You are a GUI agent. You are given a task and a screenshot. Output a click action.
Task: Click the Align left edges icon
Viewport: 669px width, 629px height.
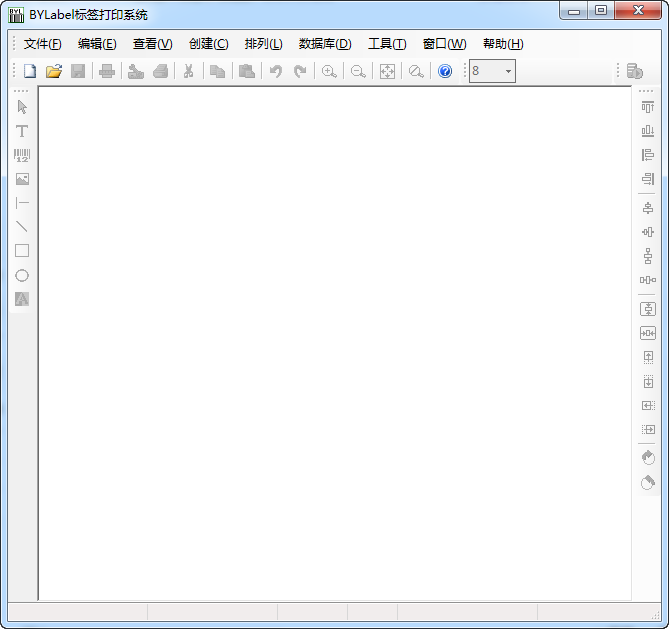pyautogui.click(x=648, y=154)
